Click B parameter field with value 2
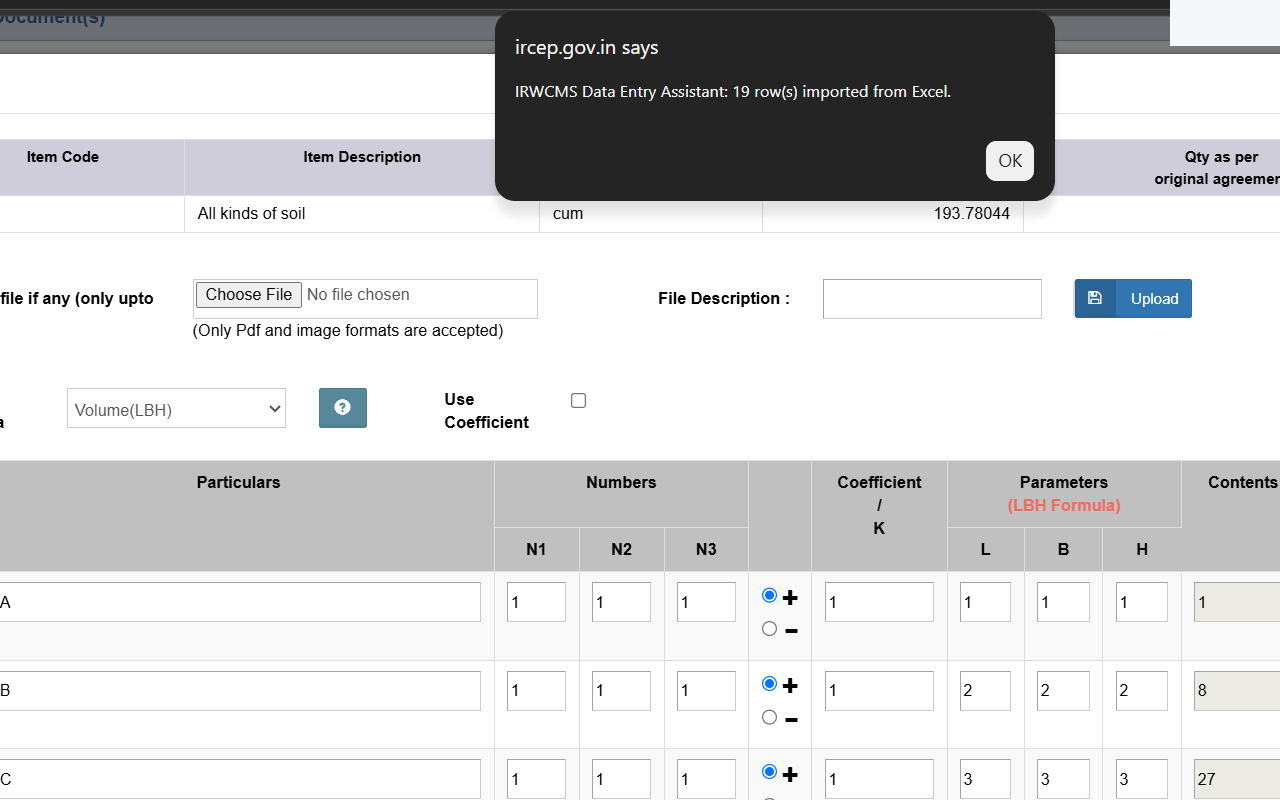Screen dimensions: 1280x800 pyautogui.click(x=1063, y=691)
